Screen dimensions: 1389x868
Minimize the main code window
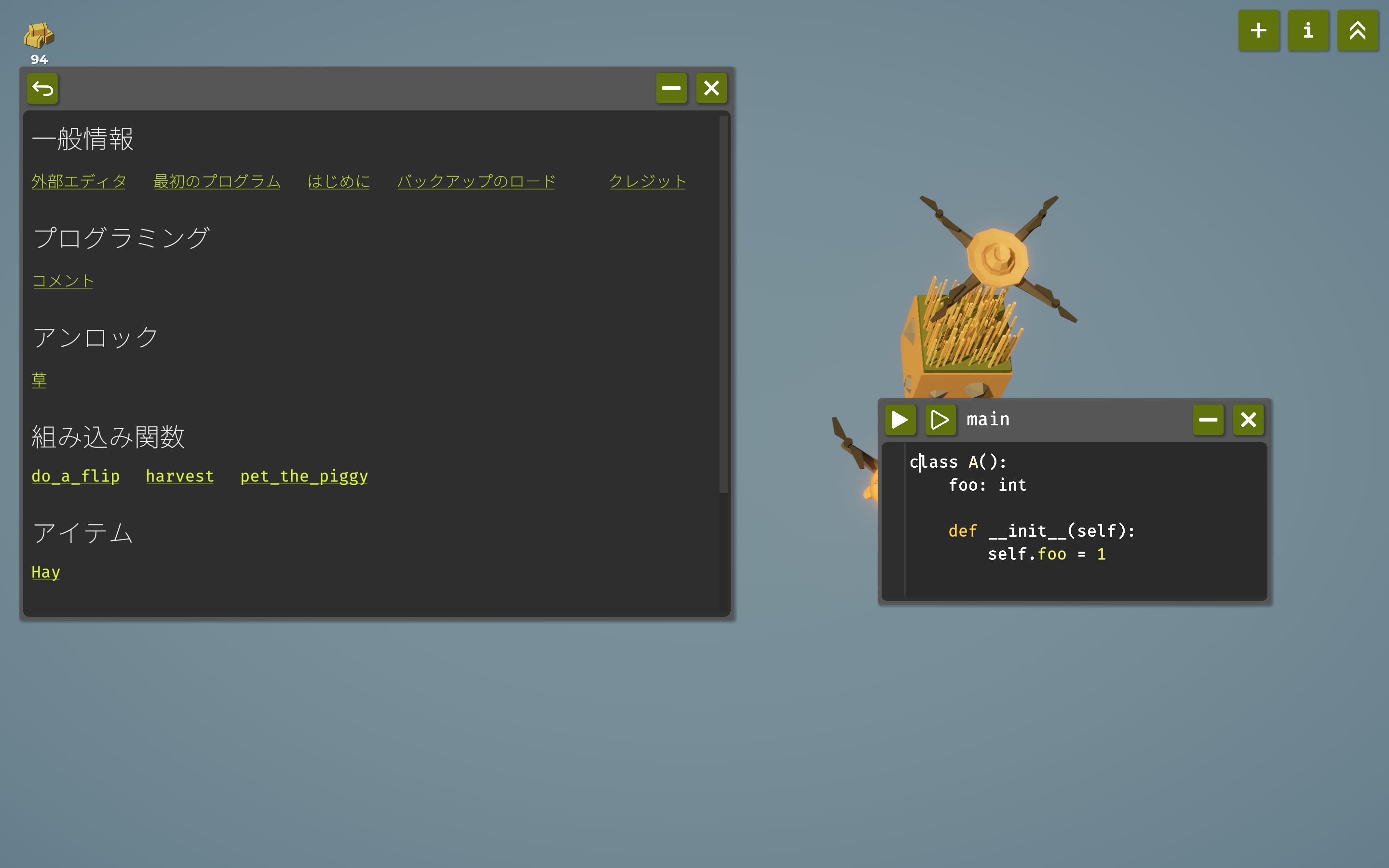[x=1208, y=420]
